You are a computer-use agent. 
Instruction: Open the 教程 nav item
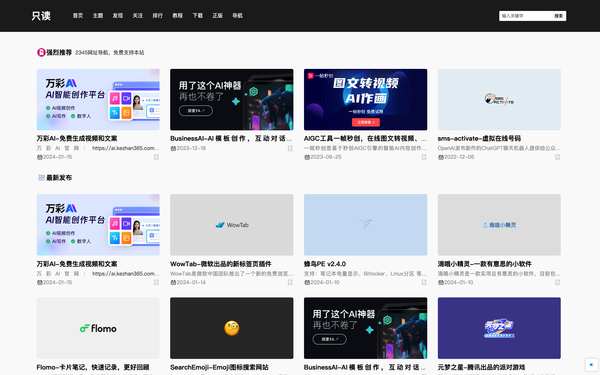[x=178, y=16]
